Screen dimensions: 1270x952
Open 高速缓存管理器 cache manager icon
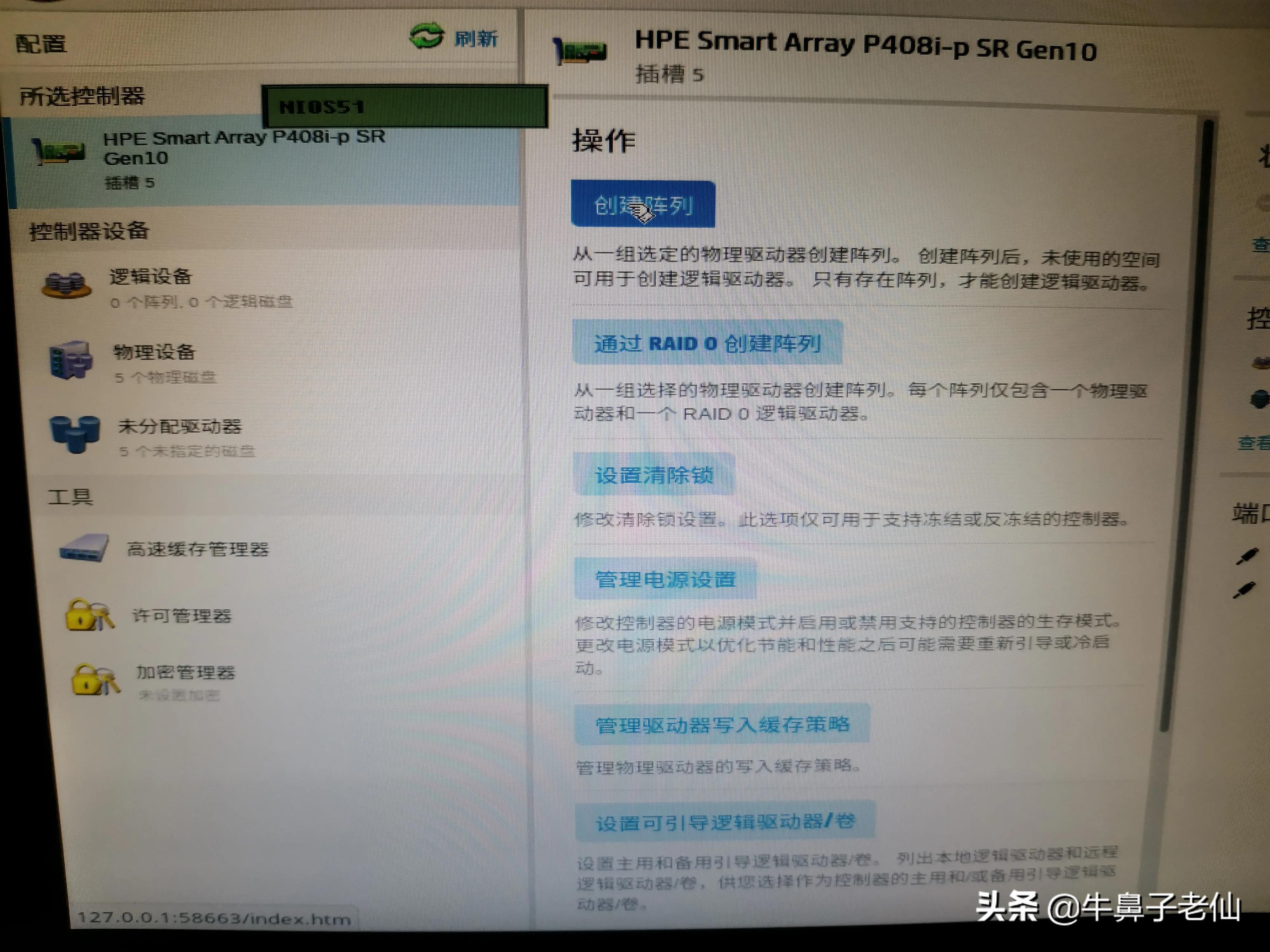pyautogui.click(x=84, y=548)
